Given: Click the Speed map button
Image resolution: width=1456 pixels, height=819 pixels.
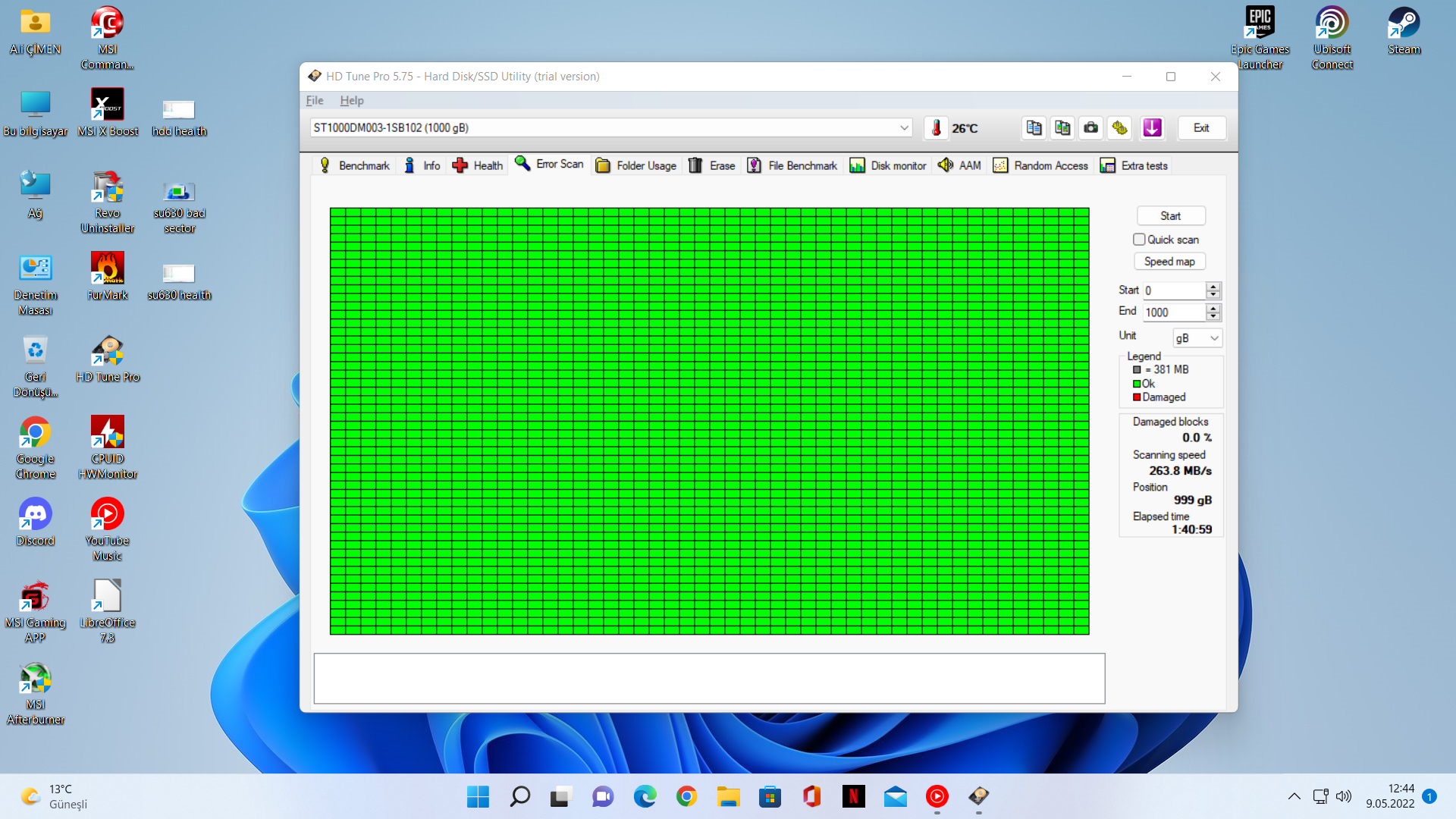Looking at the screenshot, I should [1169, 262].
